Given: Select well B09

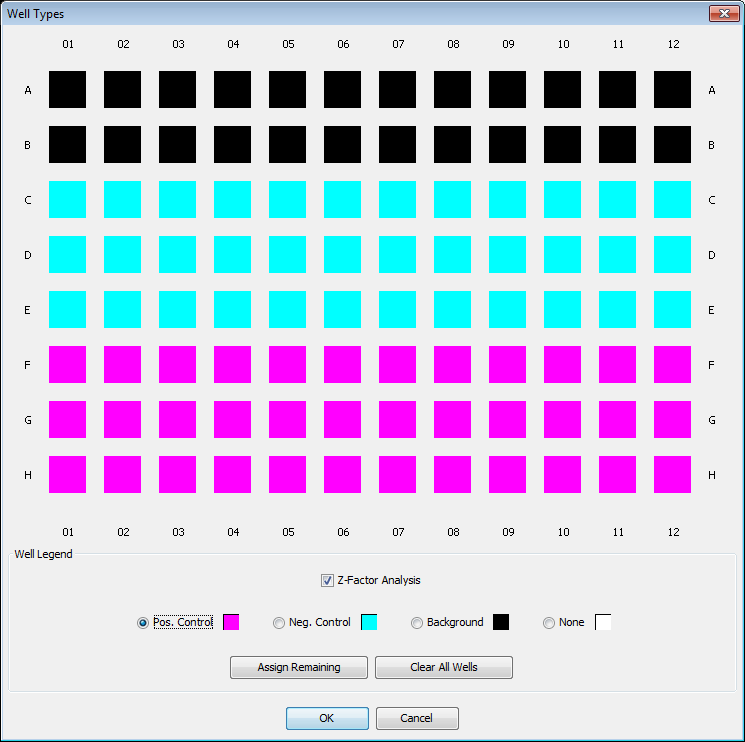Looking at the screenshot, I should (507, 144).
